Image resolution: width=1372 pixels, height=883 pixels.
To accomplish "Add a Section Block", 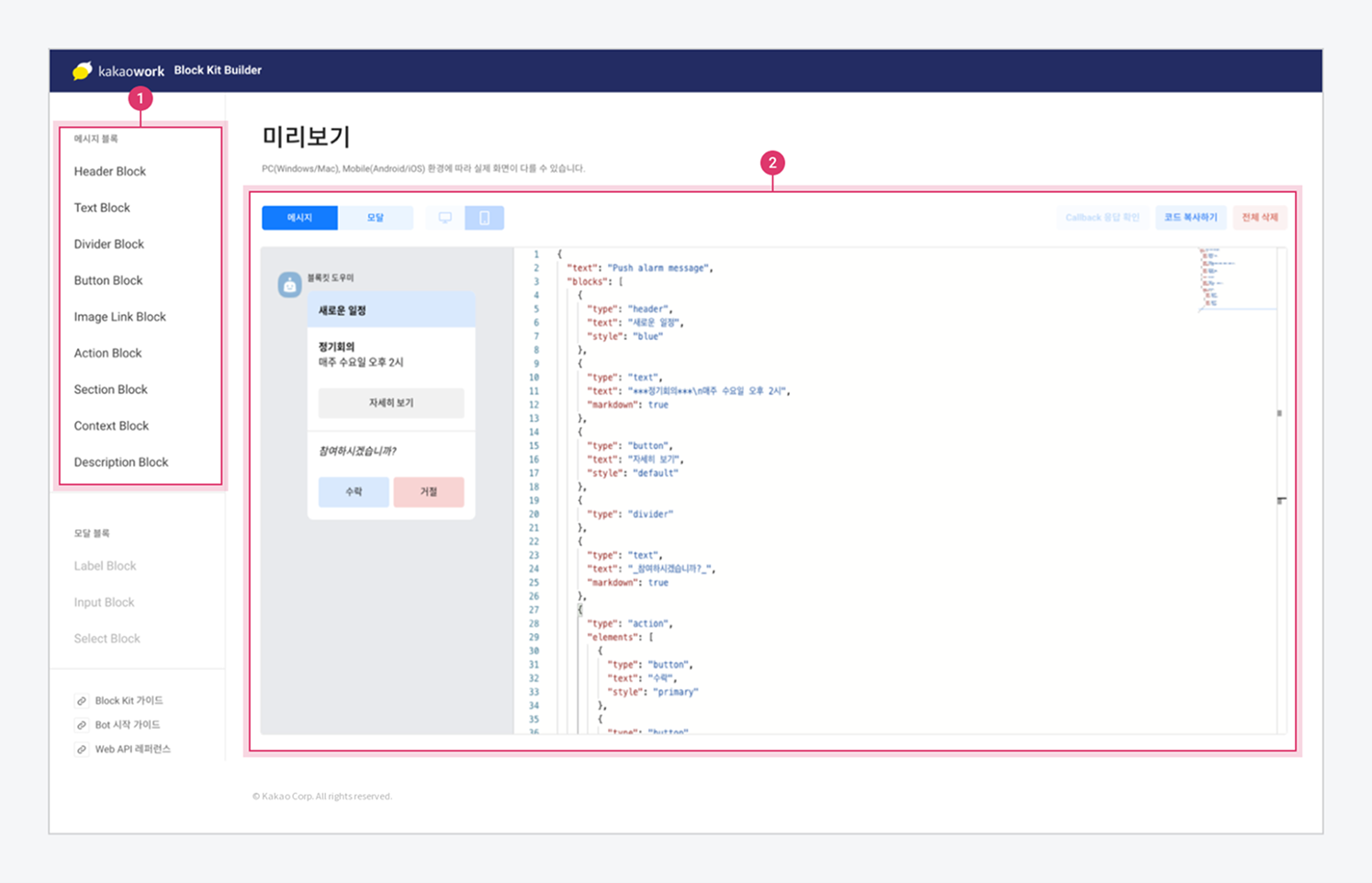I will (111, 390).
